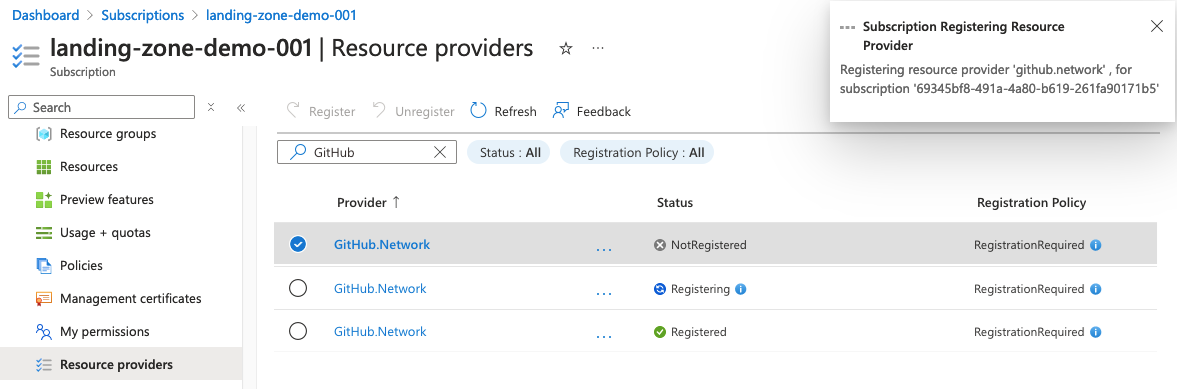Screen dimensions: 1177x389
Task: Select Resource providers in the sidebar
Action: pos(122,365)
